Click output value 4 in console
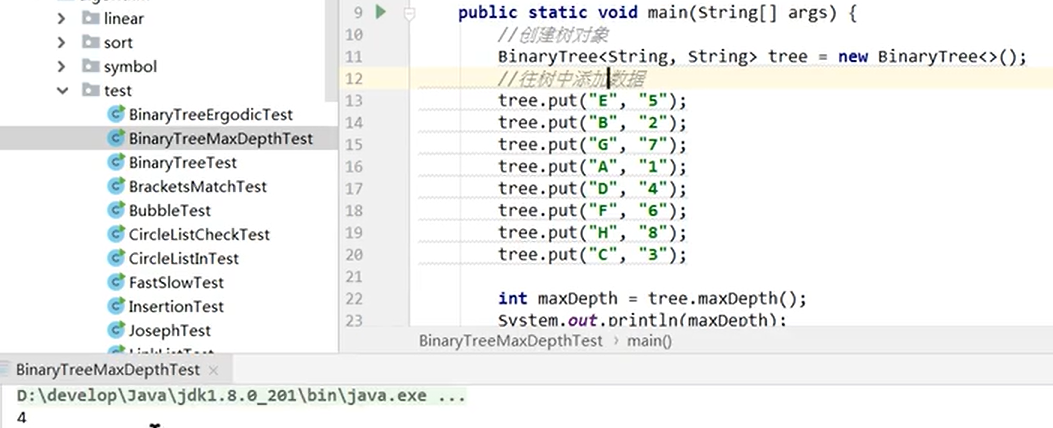1053x428 pixels. click(22, 418)
